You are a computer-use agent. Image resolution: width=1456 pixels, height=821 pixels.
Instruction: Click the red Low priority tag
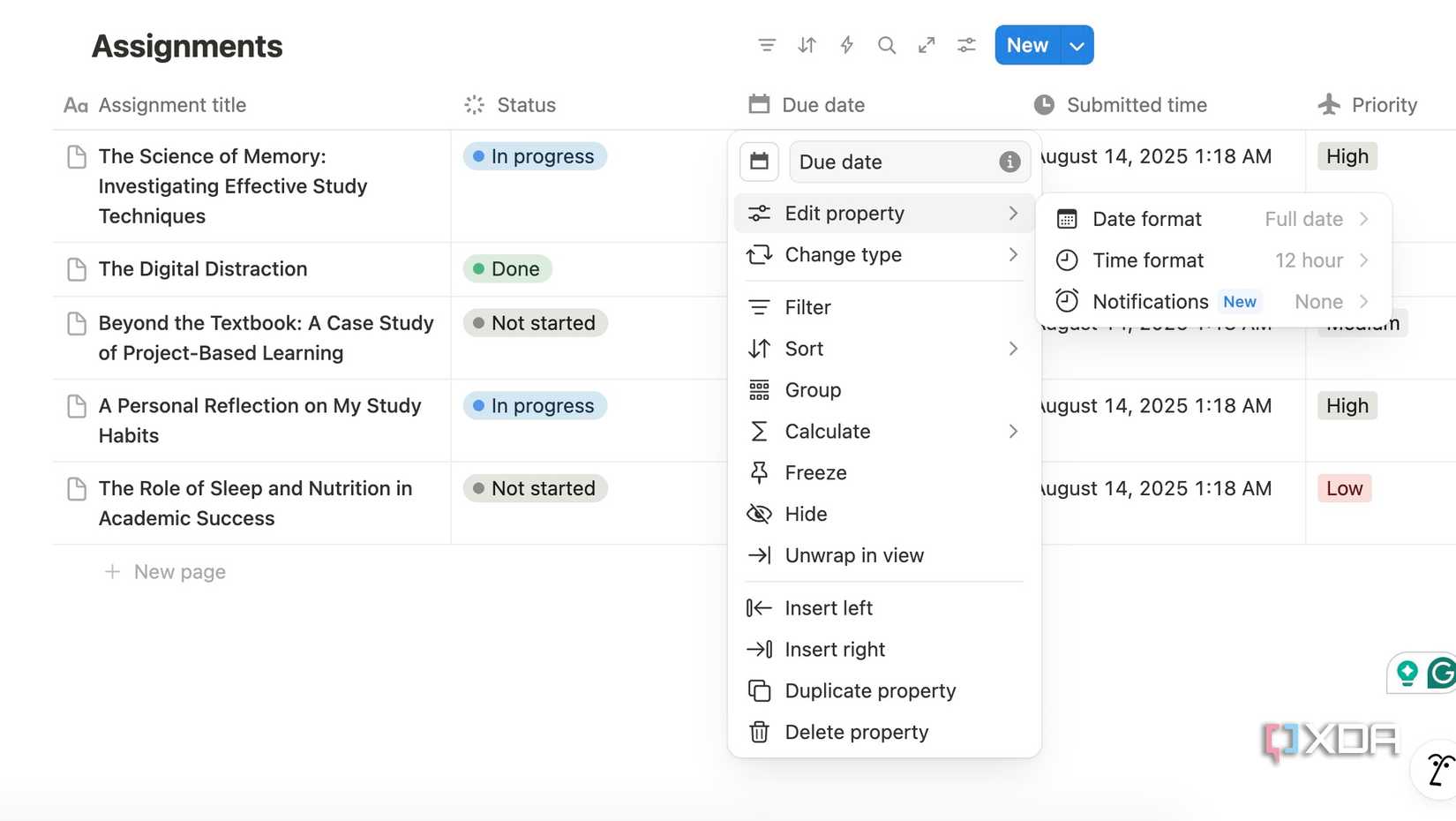tap(1344, 488)
